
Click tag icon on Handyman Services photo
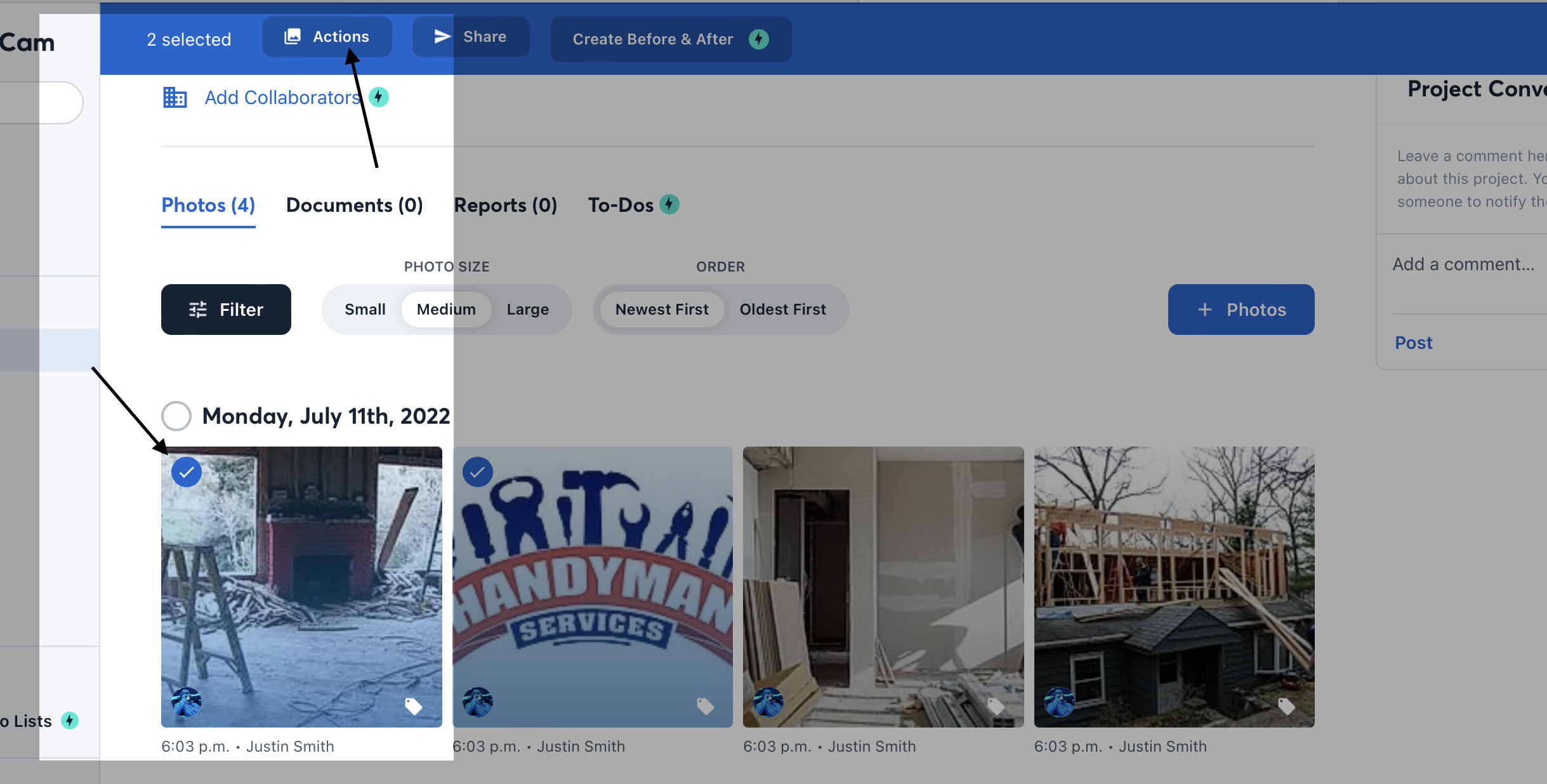tap(705, 705)
